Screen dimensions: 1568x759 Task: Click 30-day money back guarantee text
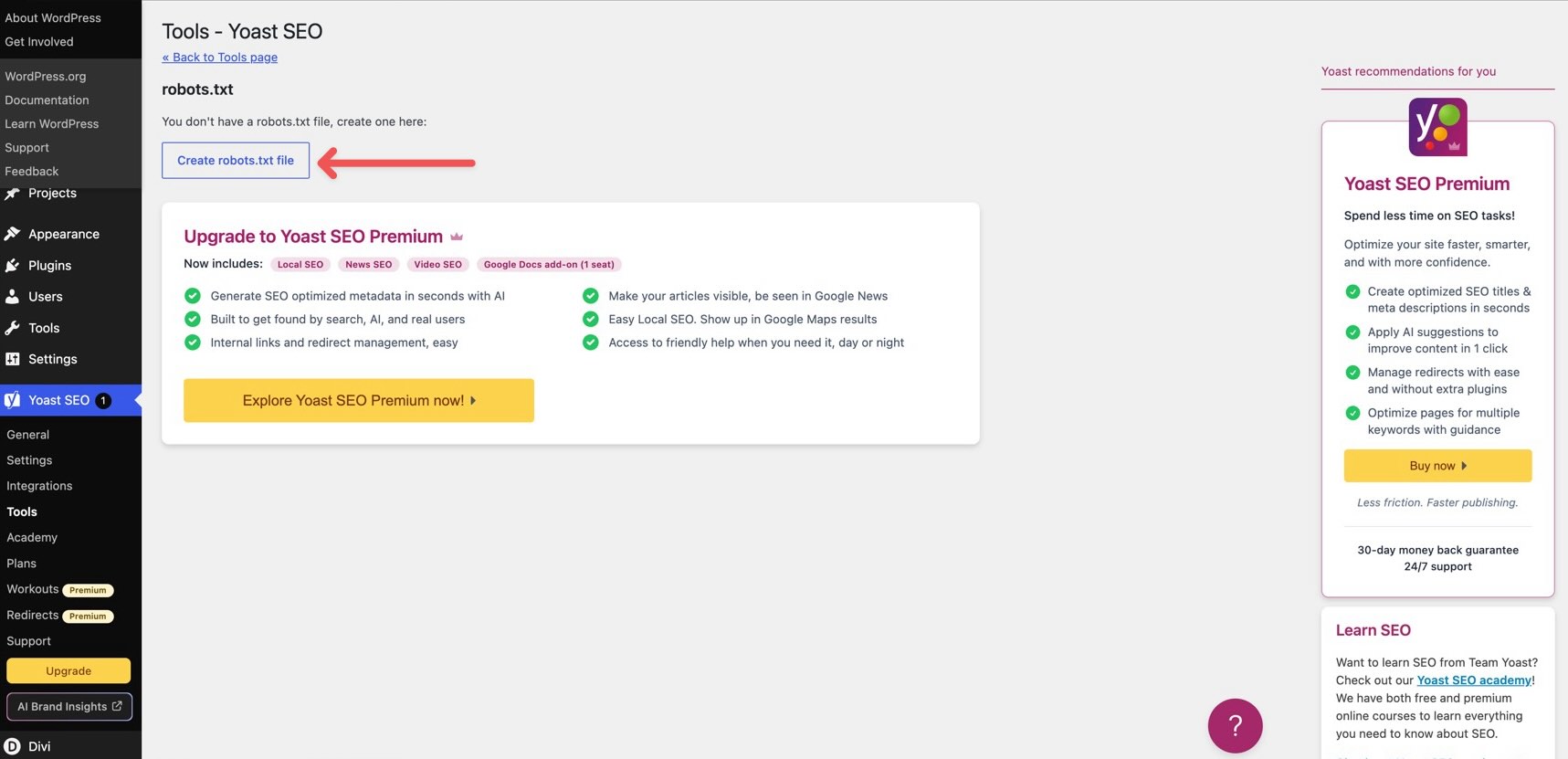coord(1437,550)
